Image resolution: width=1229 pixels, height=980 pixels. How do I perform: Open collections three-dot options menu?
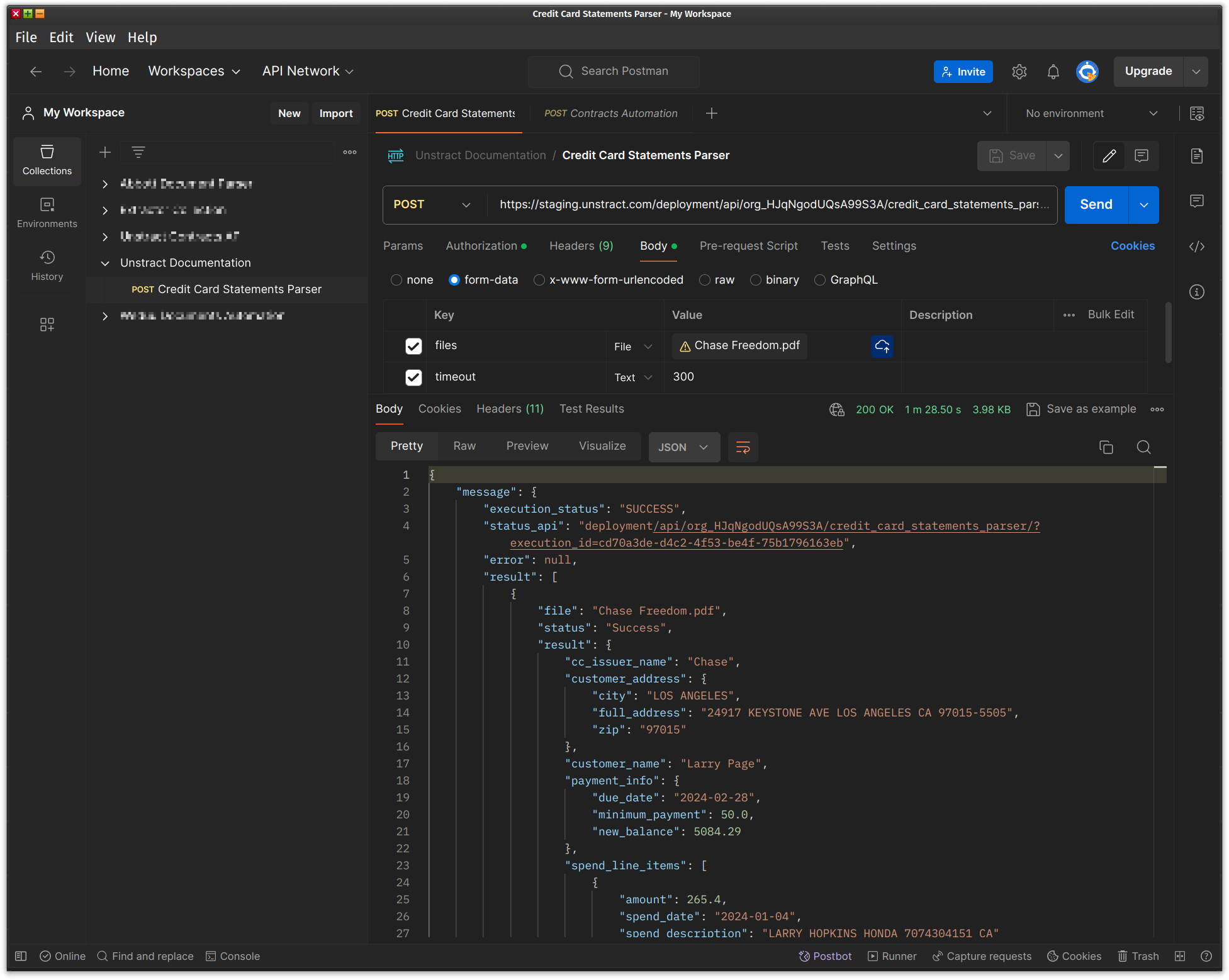tap(350, 152)
